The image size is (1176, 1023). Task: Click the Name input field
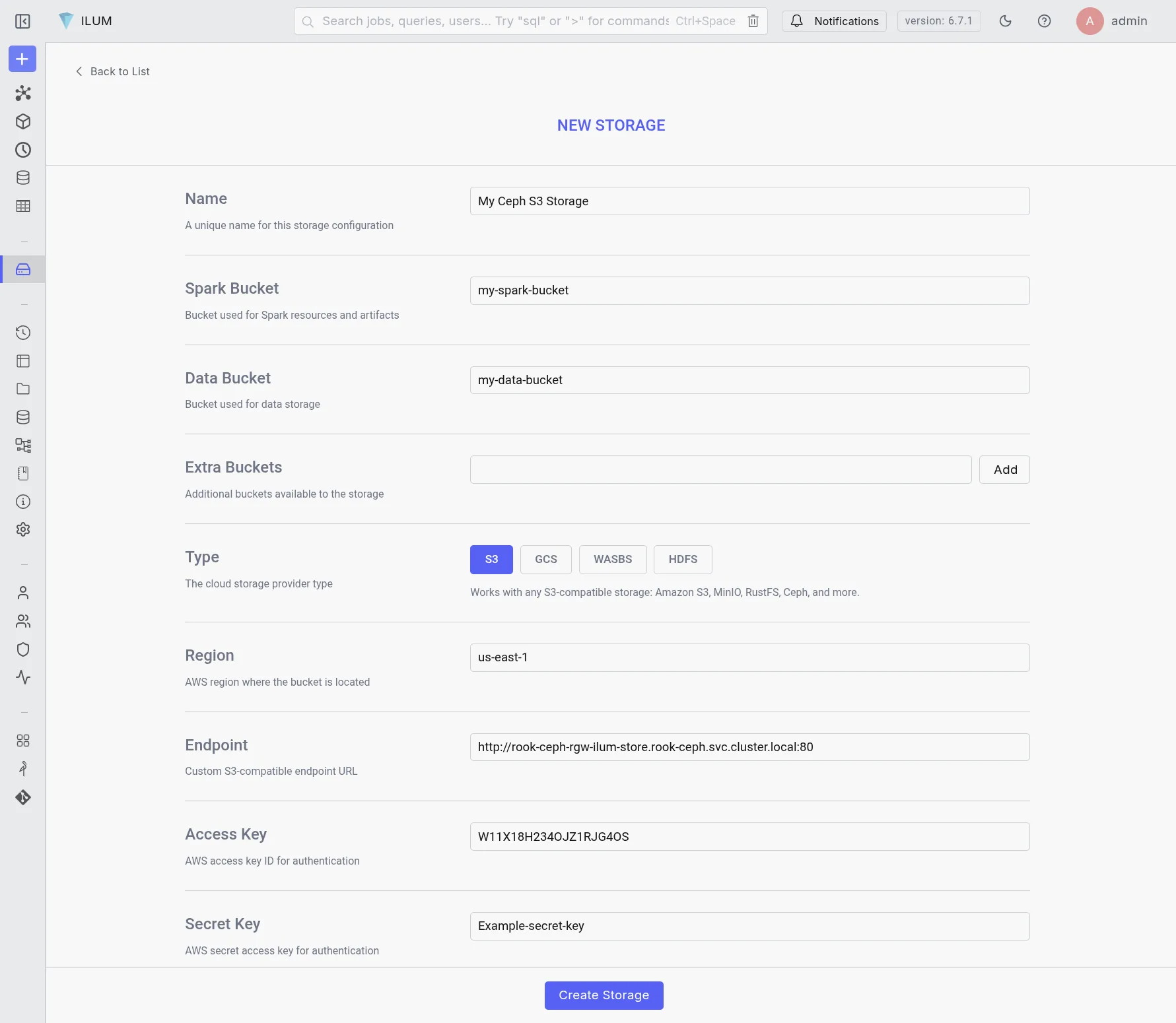coord(749,201)
